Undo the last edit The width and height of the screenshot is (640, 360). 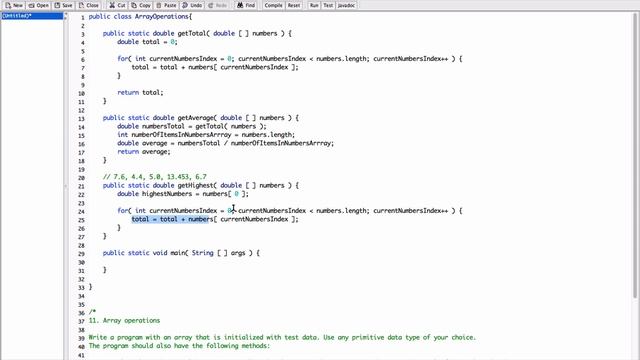click(x=192, y=5)
